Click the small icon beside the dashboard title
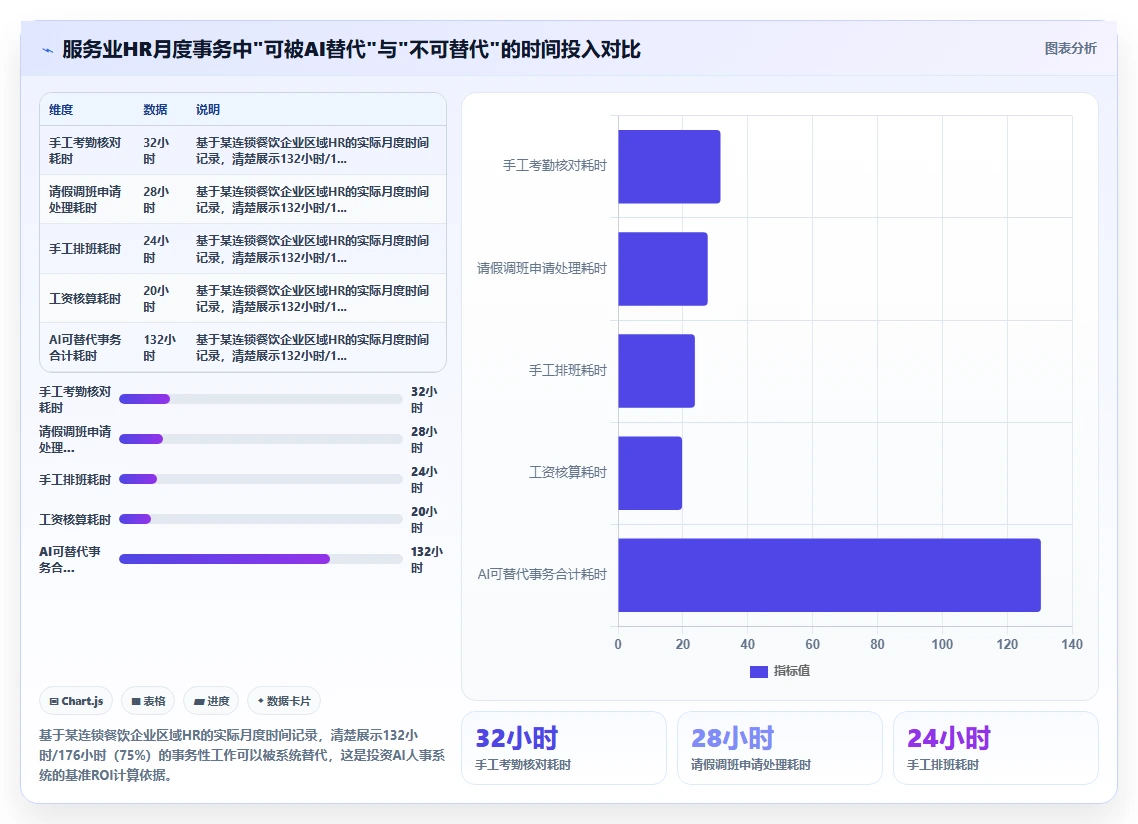The height and width of the screenshot is (824, 1138). click(47, 50)
